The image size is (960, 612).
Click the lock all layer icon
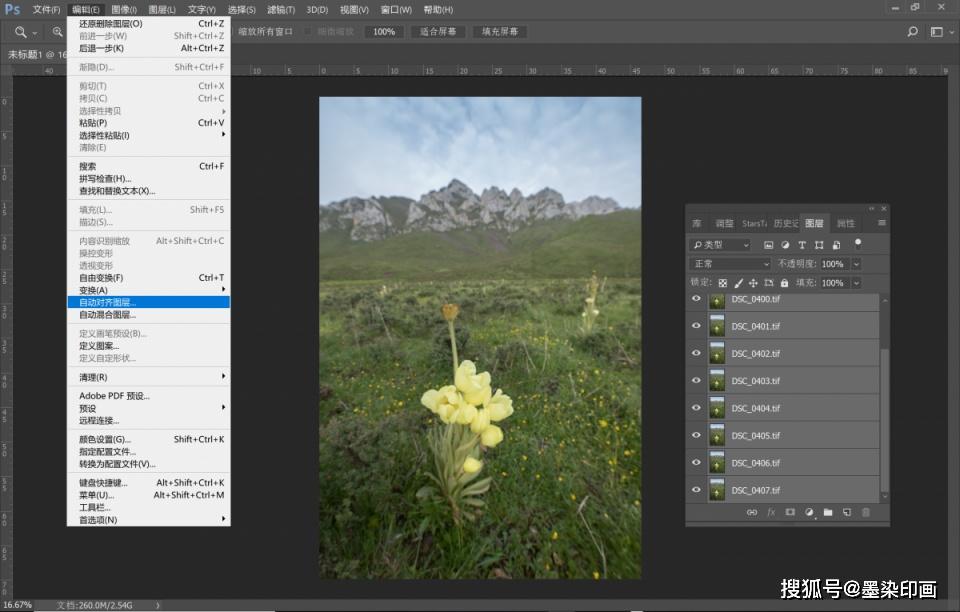click(x=784, y=283)
